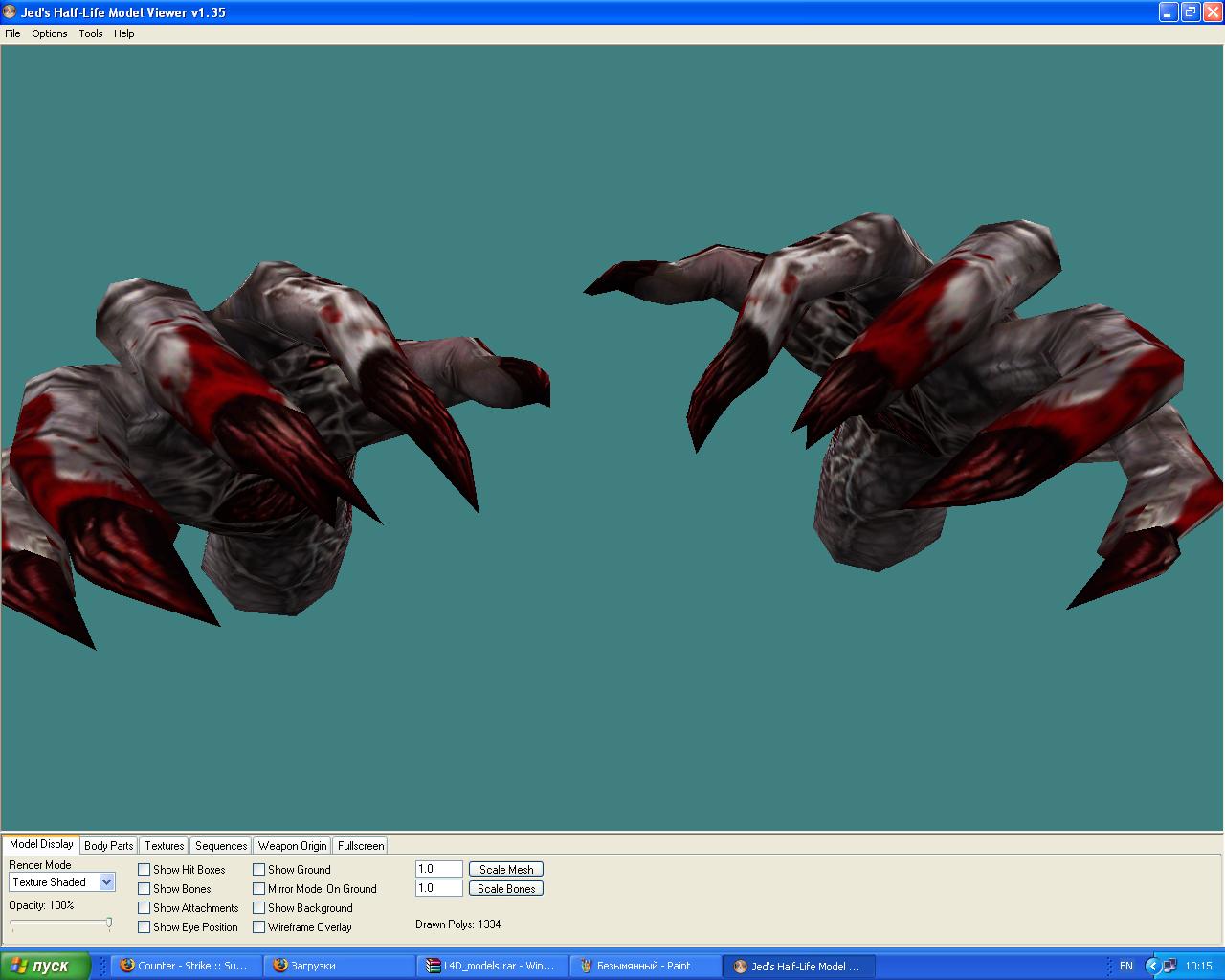This screenshot has width=1225, height=980.
Task: Click the Scale Mesh value field
Action: pyautogui.click(x=439, y=869)
